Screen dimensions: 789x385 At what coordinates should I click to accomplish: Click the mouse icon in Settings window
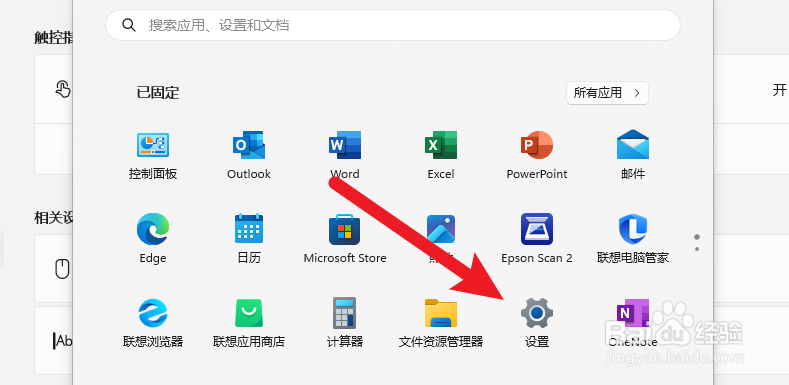[62, 269]
